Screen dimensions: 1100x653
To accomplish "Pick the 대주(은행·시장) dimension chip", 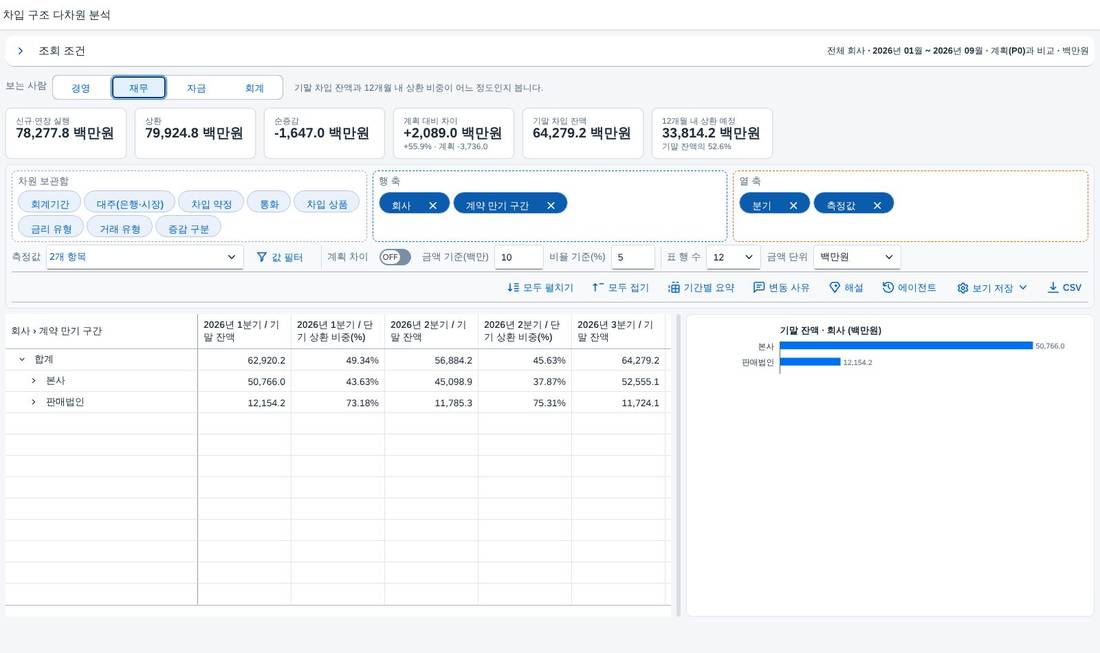I will 130,204.
